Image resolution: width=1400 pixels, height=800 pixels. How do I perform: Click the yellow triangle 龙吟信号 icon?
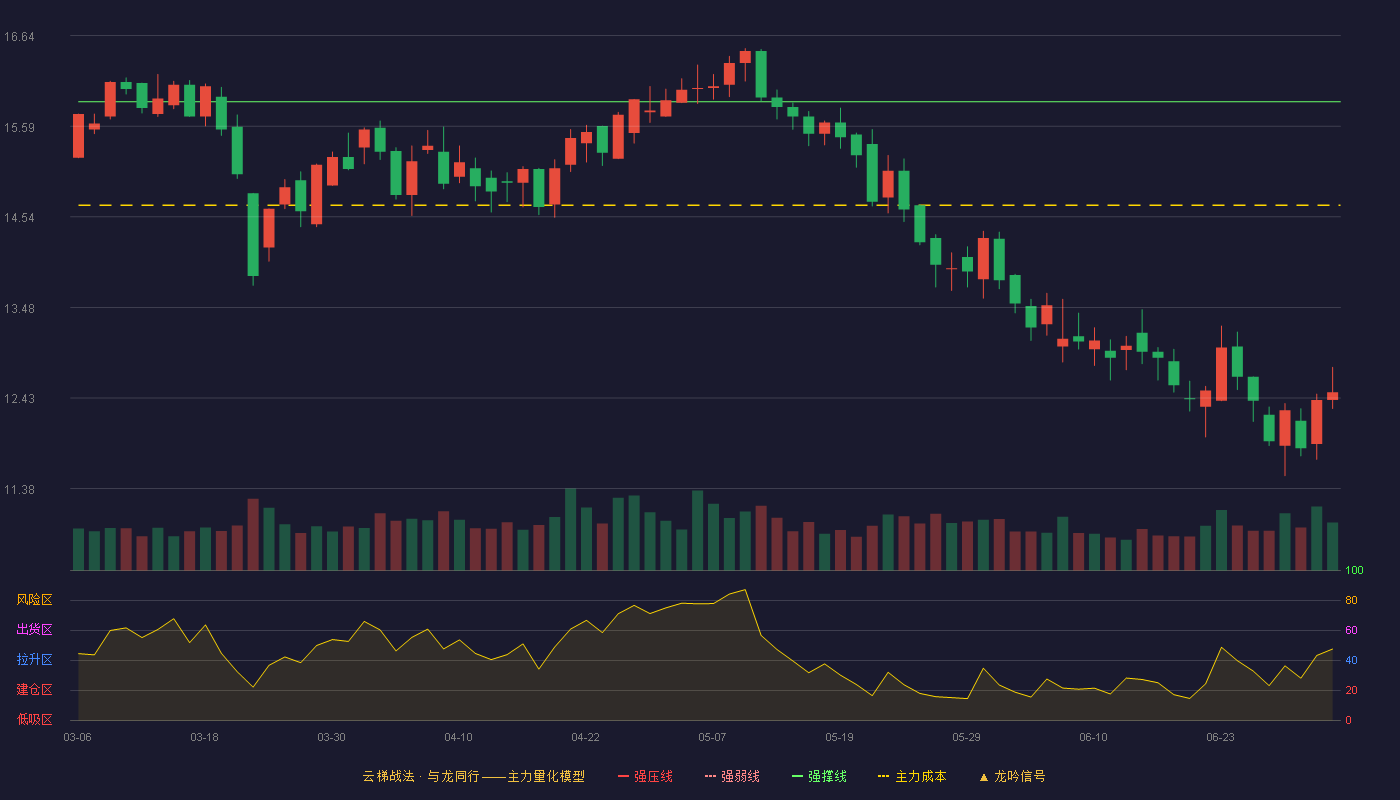(x=983, y=776)
